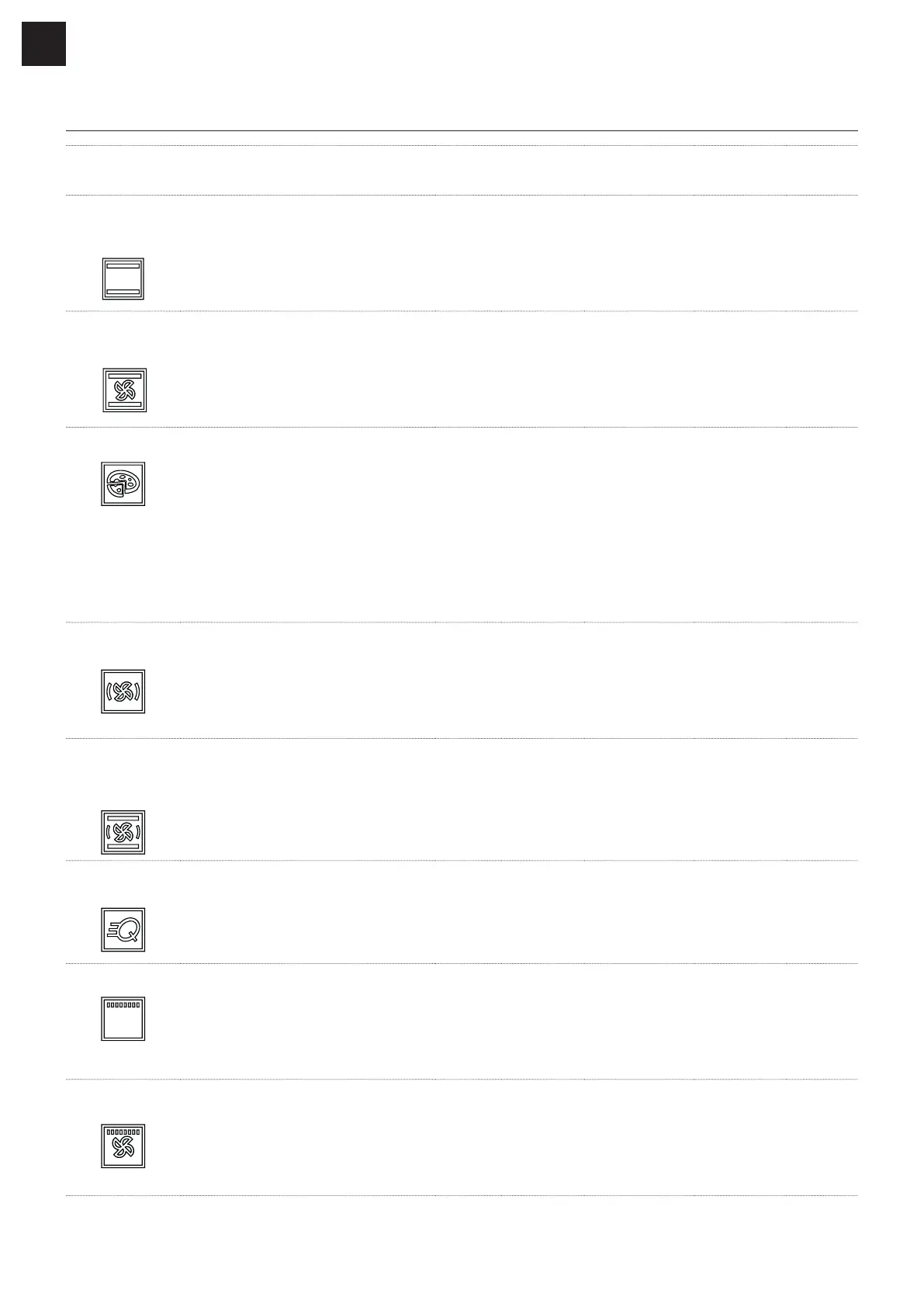Select the circular fan heating icon
Image resolution: width=924 pixels, height=1307 pixels.
coord(123,692)
